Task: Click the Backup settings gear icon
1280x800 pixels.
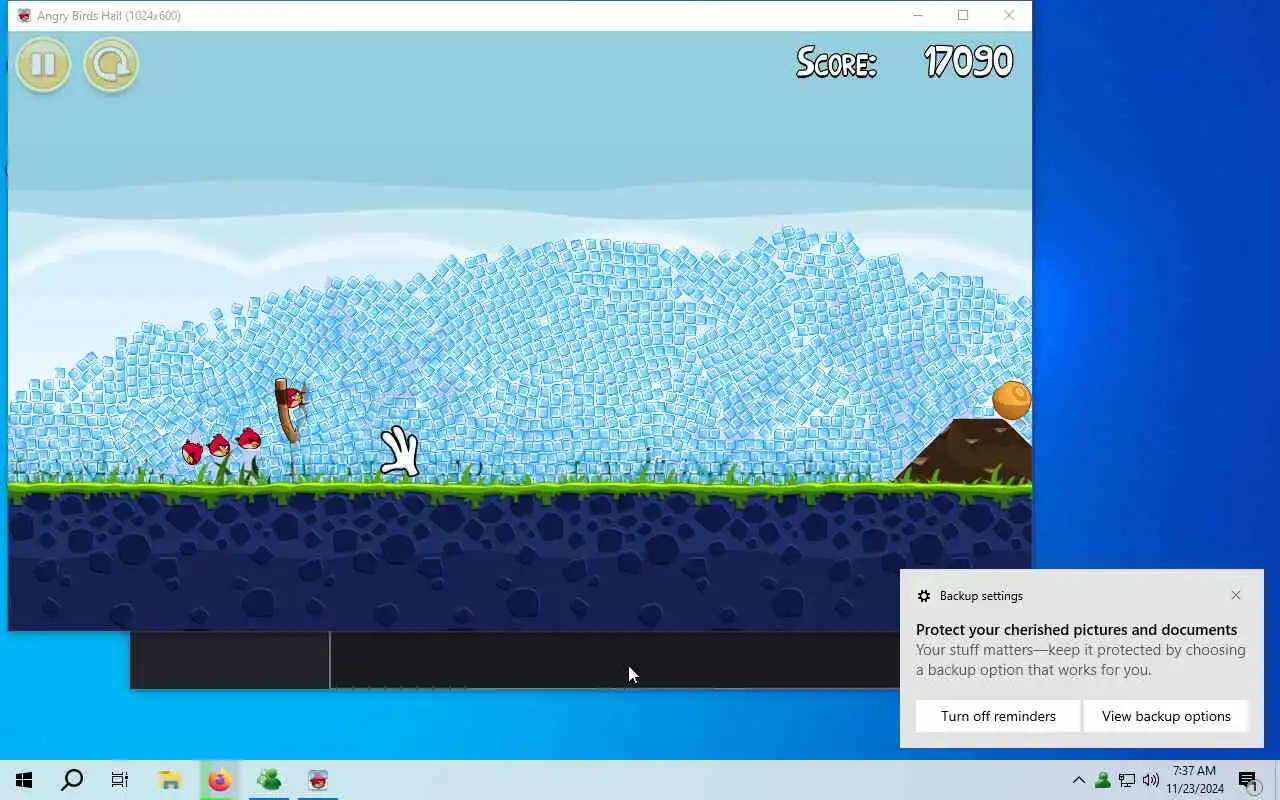Action: tap(924, 596)
